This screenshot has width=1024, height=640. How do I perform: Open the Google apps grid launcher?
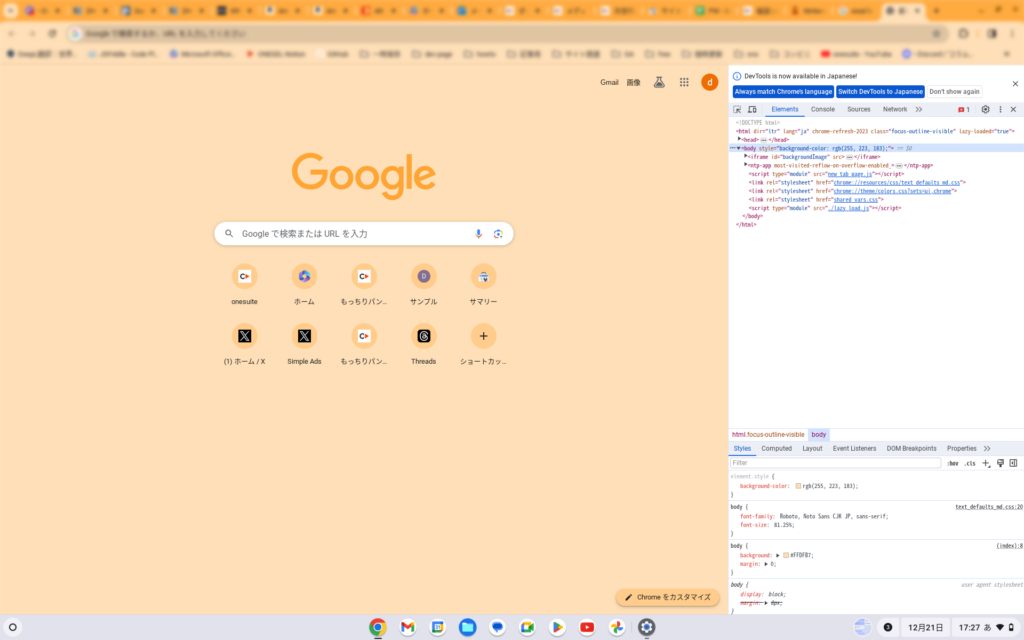click(684, 82)
